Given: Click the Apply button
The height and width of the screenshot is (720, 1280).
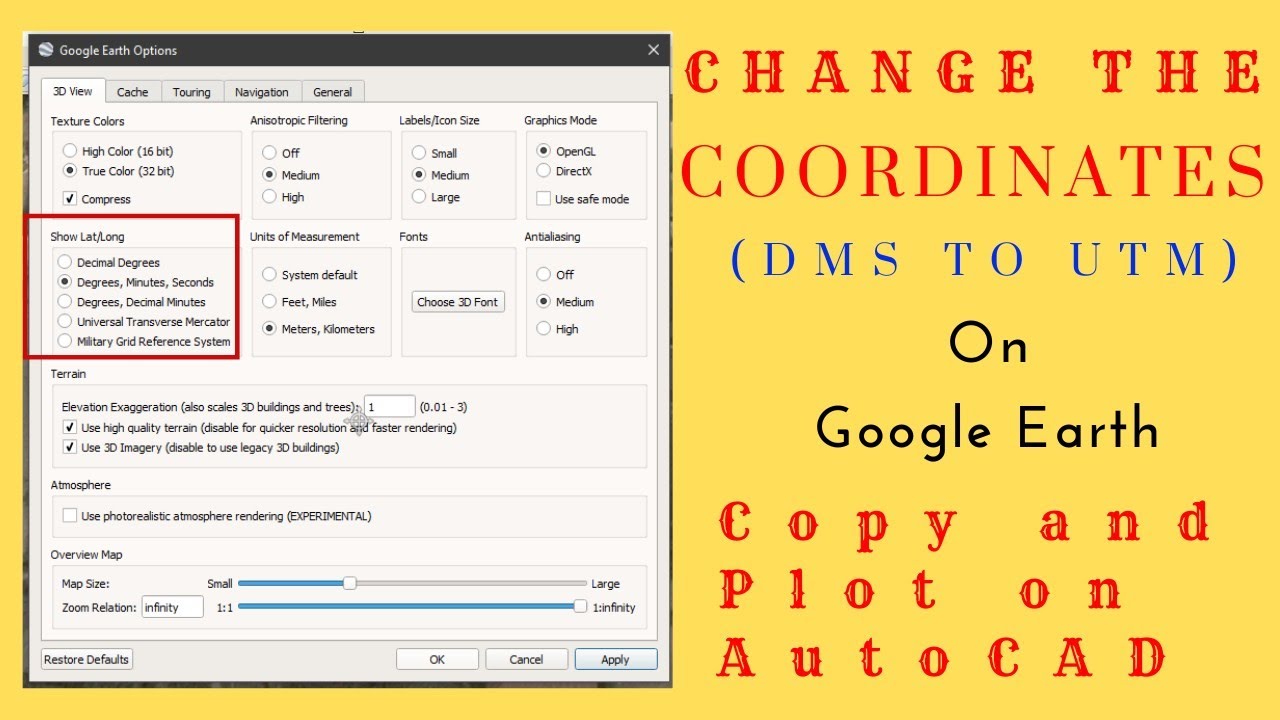Looking at the screenshot, I should 615,659.
